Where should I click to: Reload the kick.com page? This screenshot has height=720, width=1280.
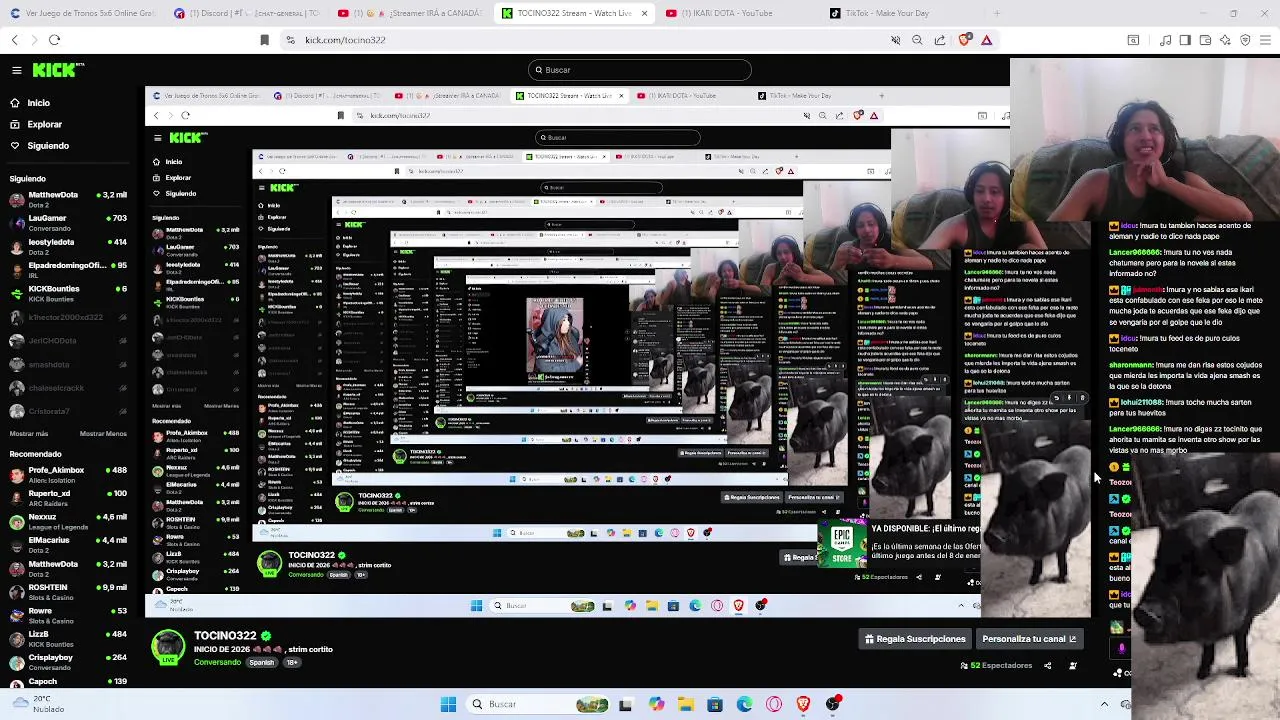[55, 40]
